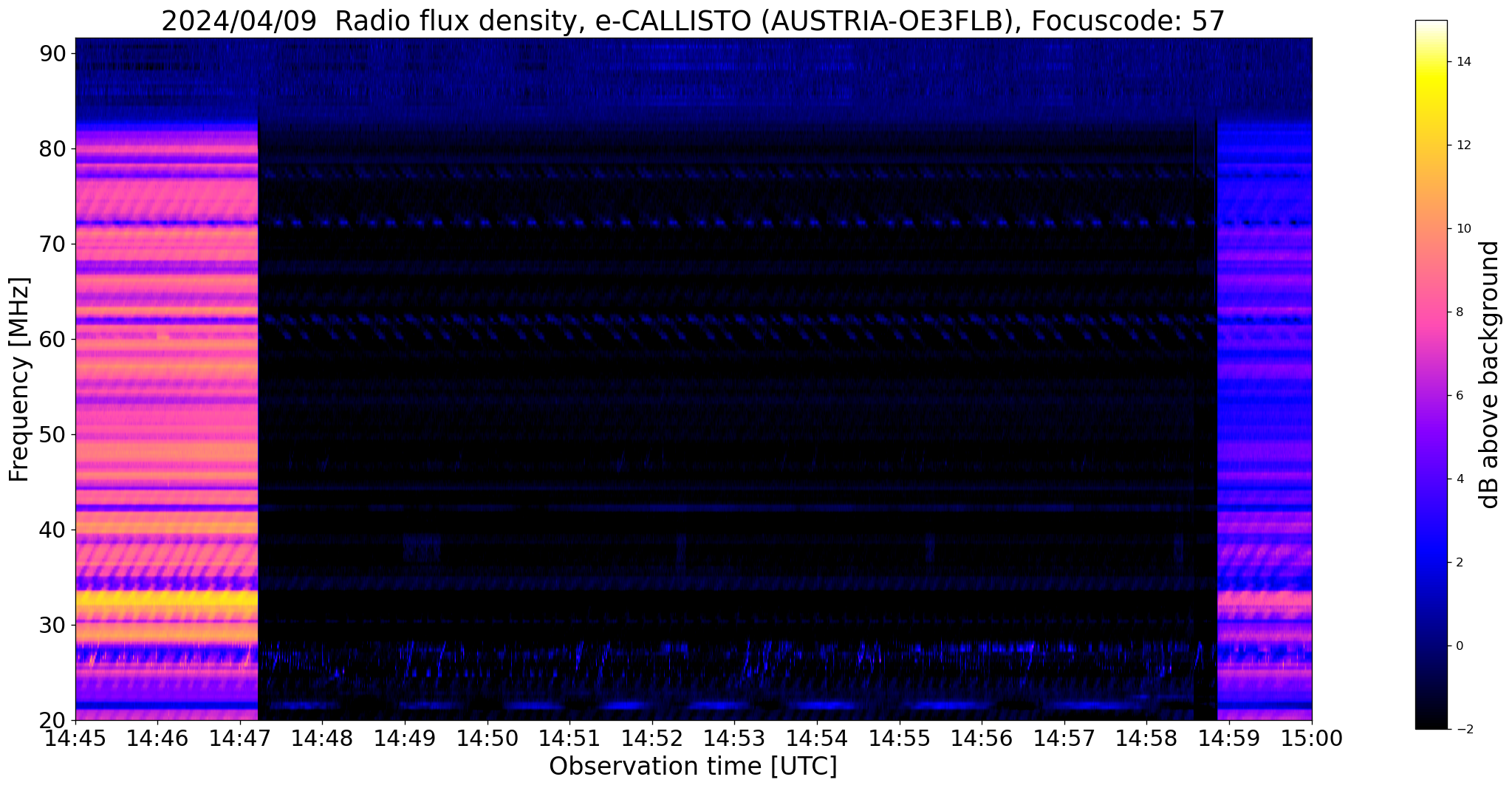
Task: Click the 14:56 time tick label
Action: point(982,738)
